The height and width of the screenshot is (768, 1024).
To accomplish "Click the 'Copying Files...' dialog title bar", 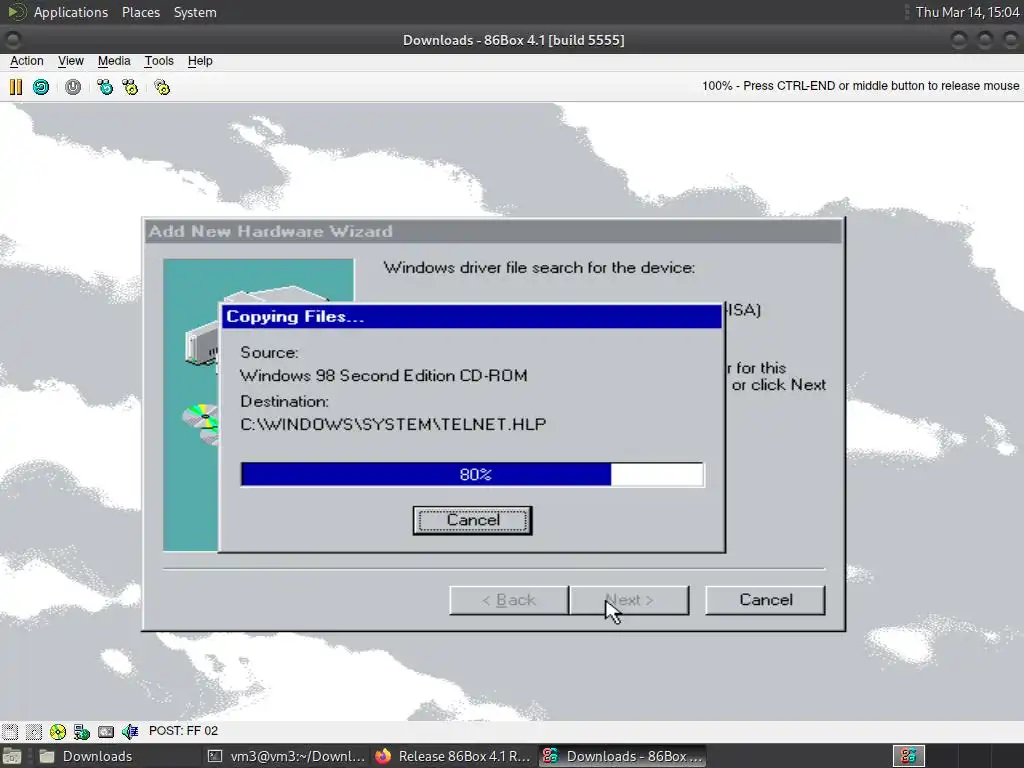I will pyautogui.click(x=472, y=317).
